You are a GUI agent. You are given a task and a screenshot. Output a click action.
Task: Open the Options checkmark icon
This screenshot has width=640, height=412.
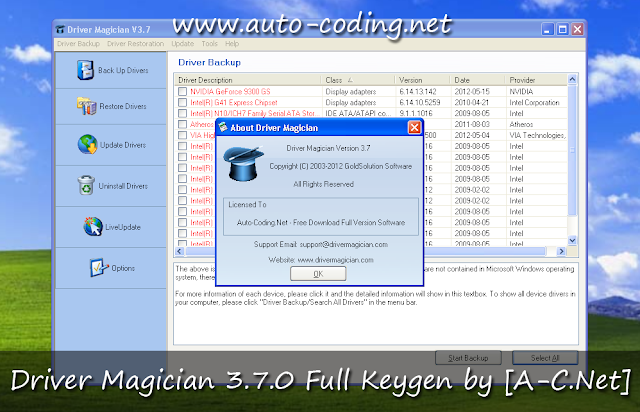coord(99,268)
